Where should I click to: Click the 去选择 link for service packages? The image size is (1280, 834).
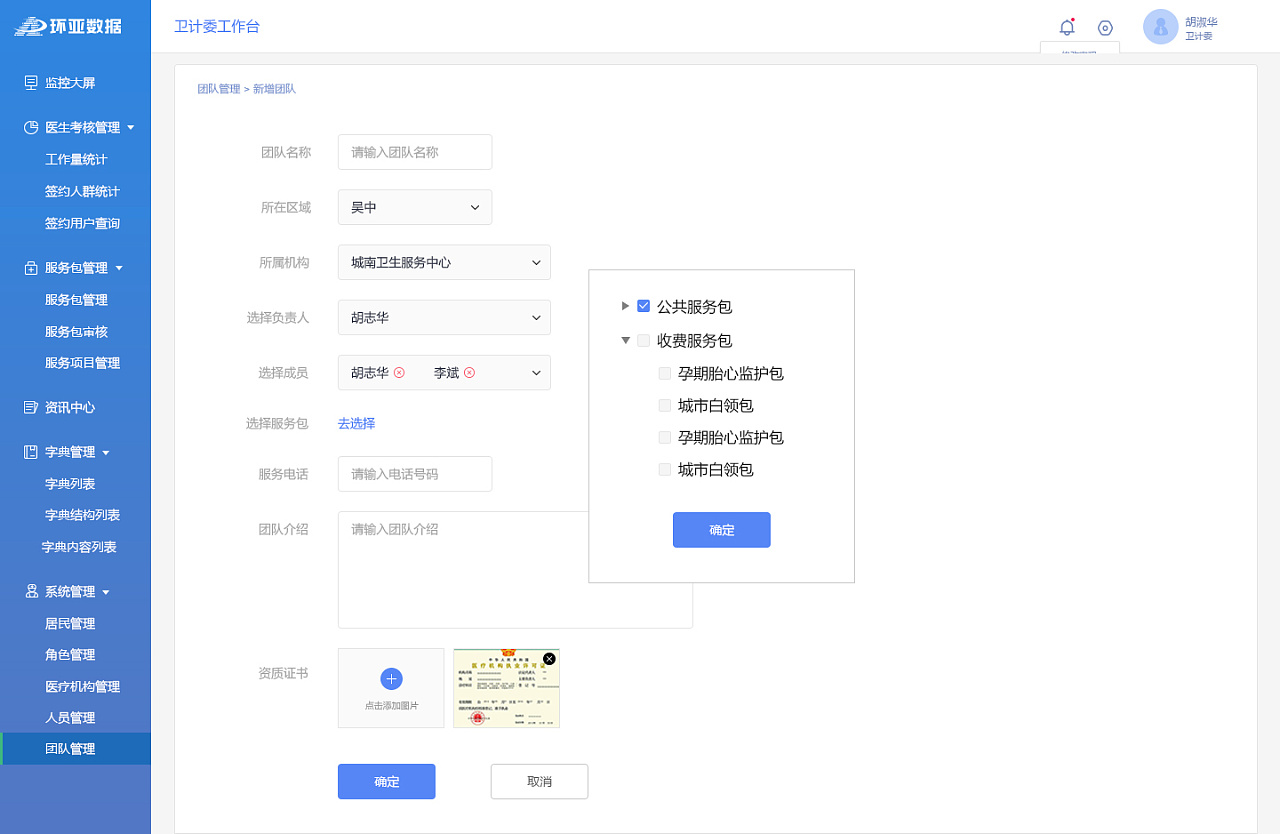356,423
